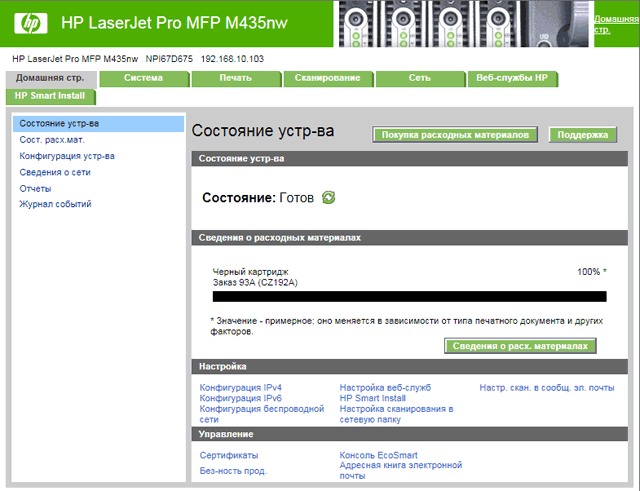Open Настр. скан. в сообщ. эл. почты link
This screenshot has width=640, height=491.
point(547,388)
